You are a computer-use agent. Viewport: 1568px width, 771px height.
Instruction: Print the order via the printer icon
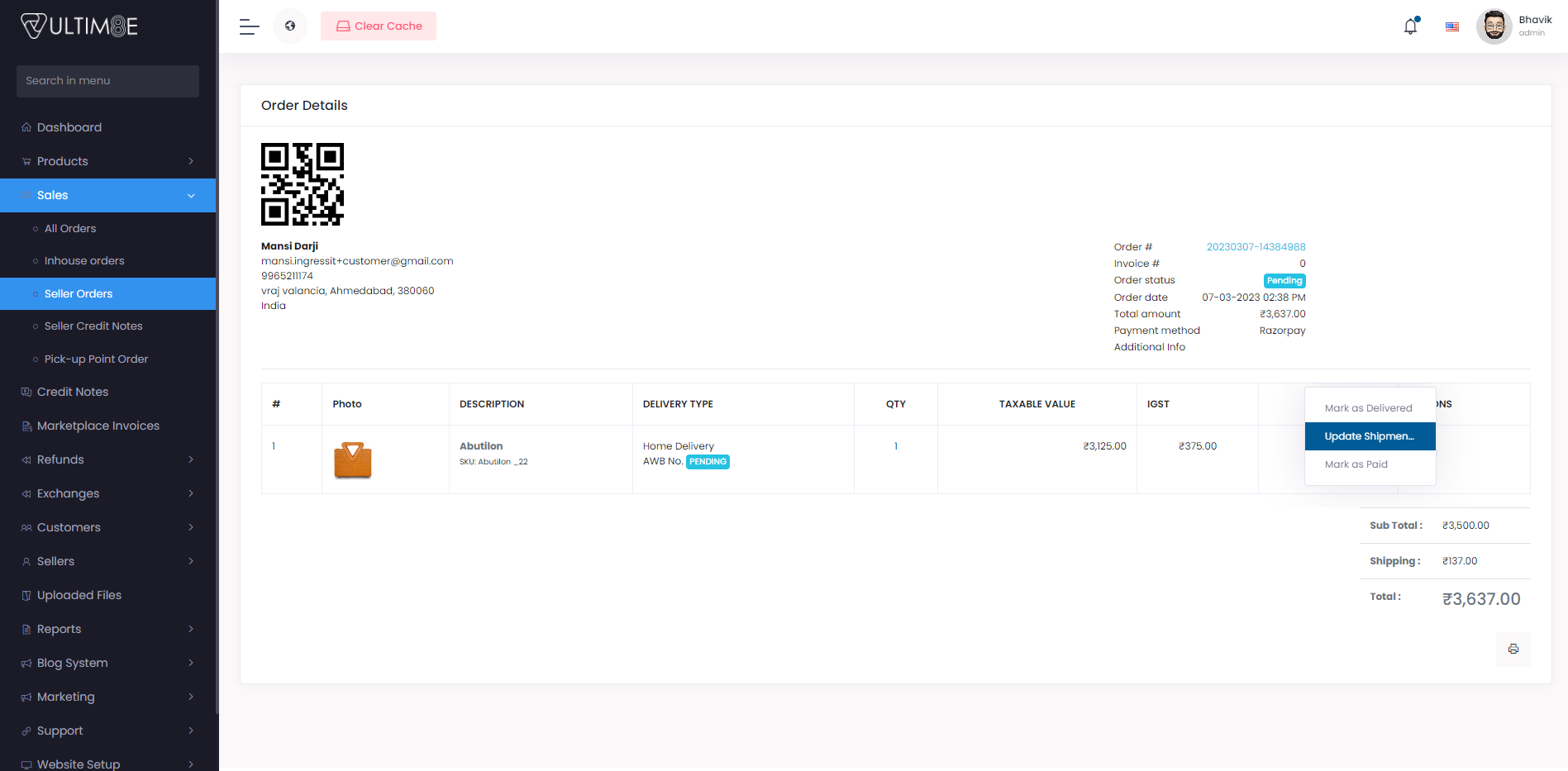click(1513, 650)
